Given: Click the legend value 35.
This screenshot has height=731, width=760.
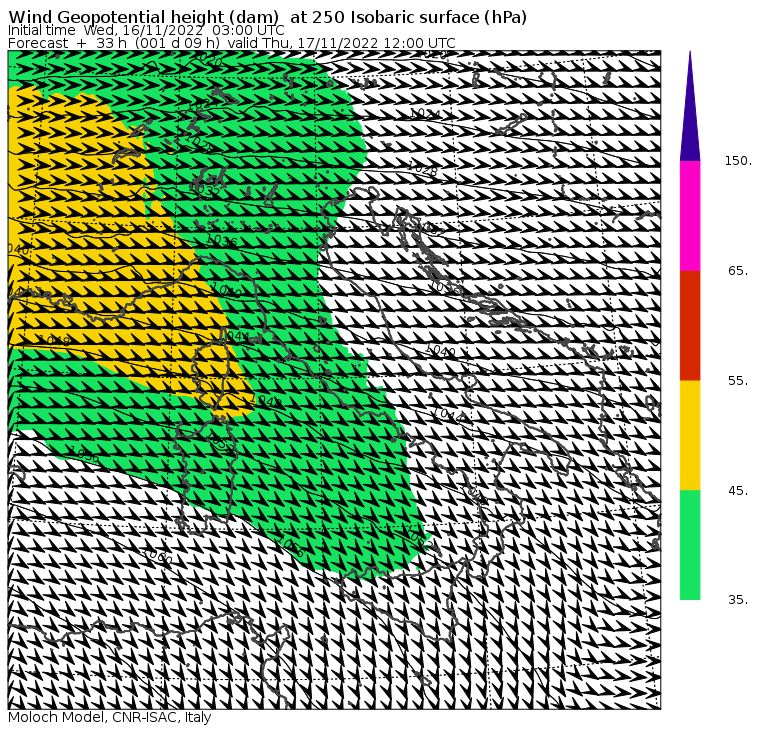Looking at the screenshot, I should [738, 600].
